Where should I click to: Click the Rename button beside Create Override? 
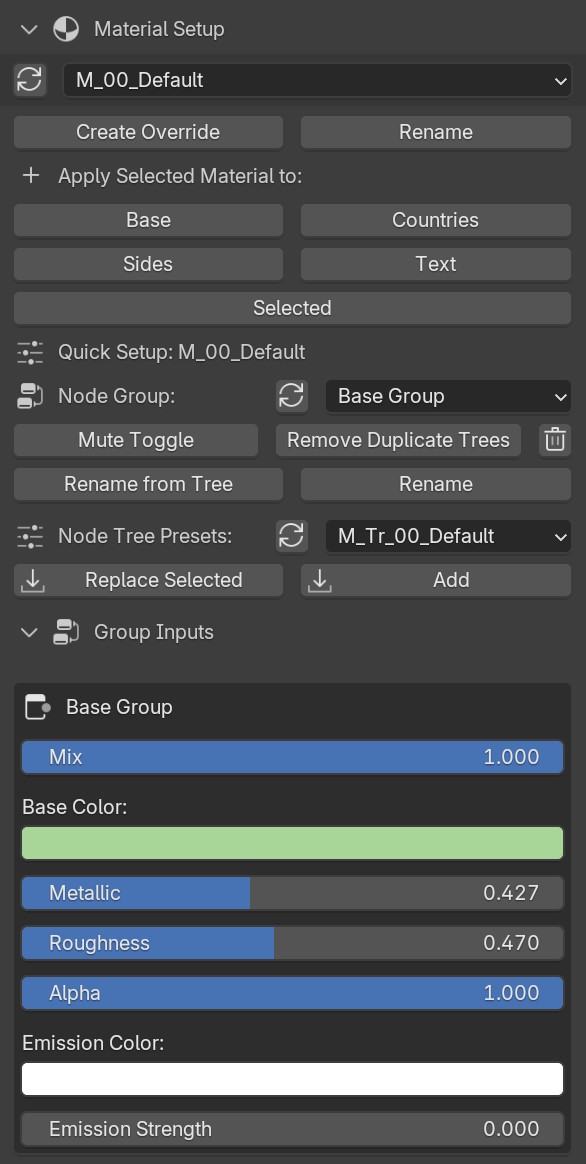436,132
